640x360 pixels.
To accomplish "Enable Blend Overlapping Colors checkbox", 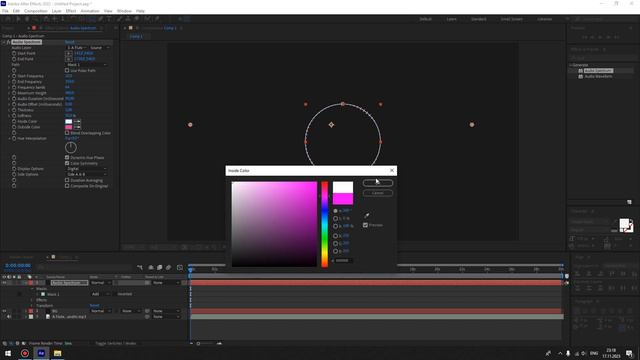I will coord(67,133).
